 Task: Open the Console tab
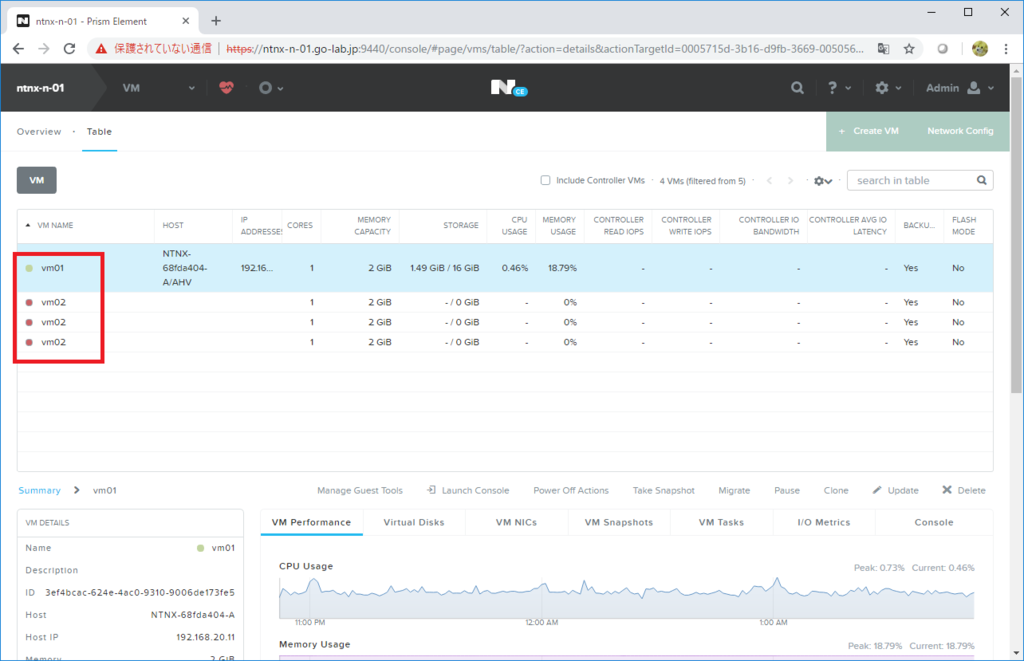tap(934, 523)
